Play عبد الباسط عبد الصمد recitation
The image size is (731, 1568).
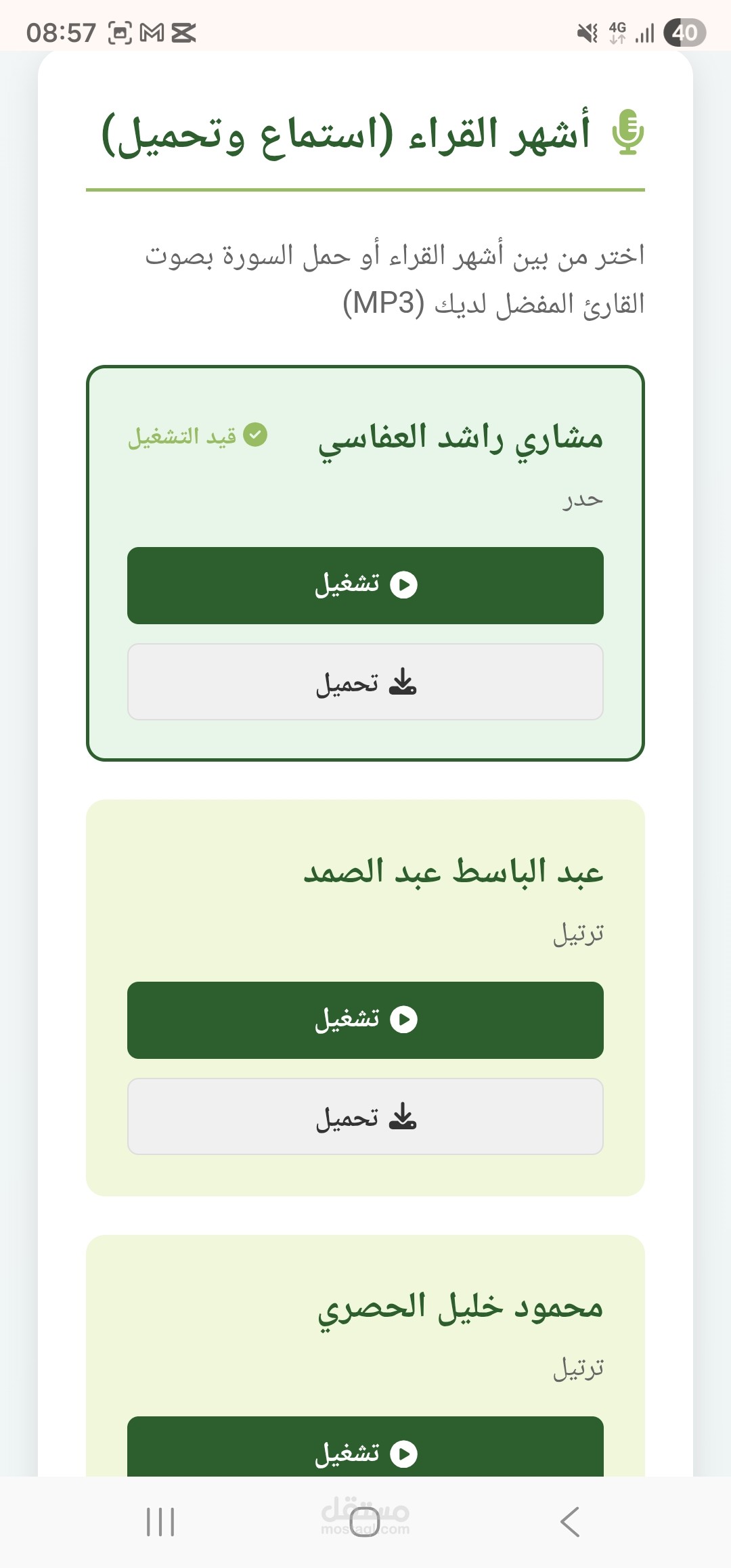[365, 1020]
